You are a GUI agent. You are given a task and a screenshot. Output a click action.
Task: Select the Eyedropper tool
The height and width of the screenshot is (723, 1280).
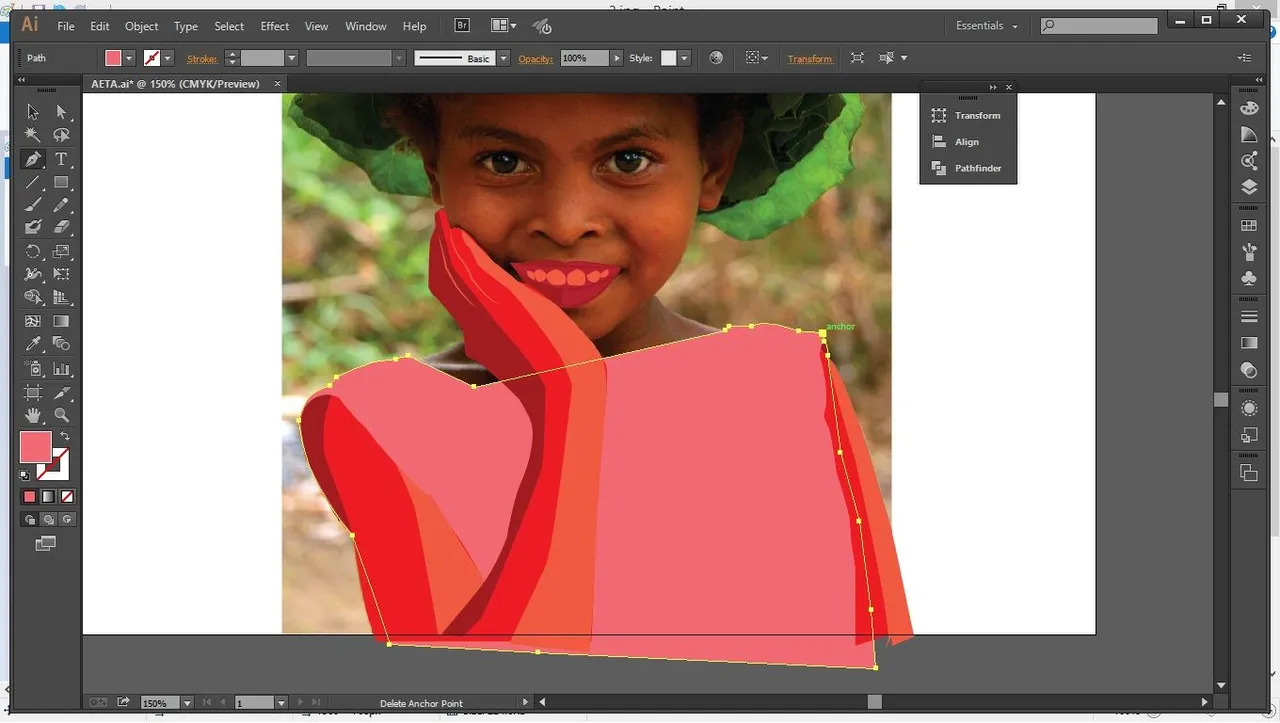(33, 345)
